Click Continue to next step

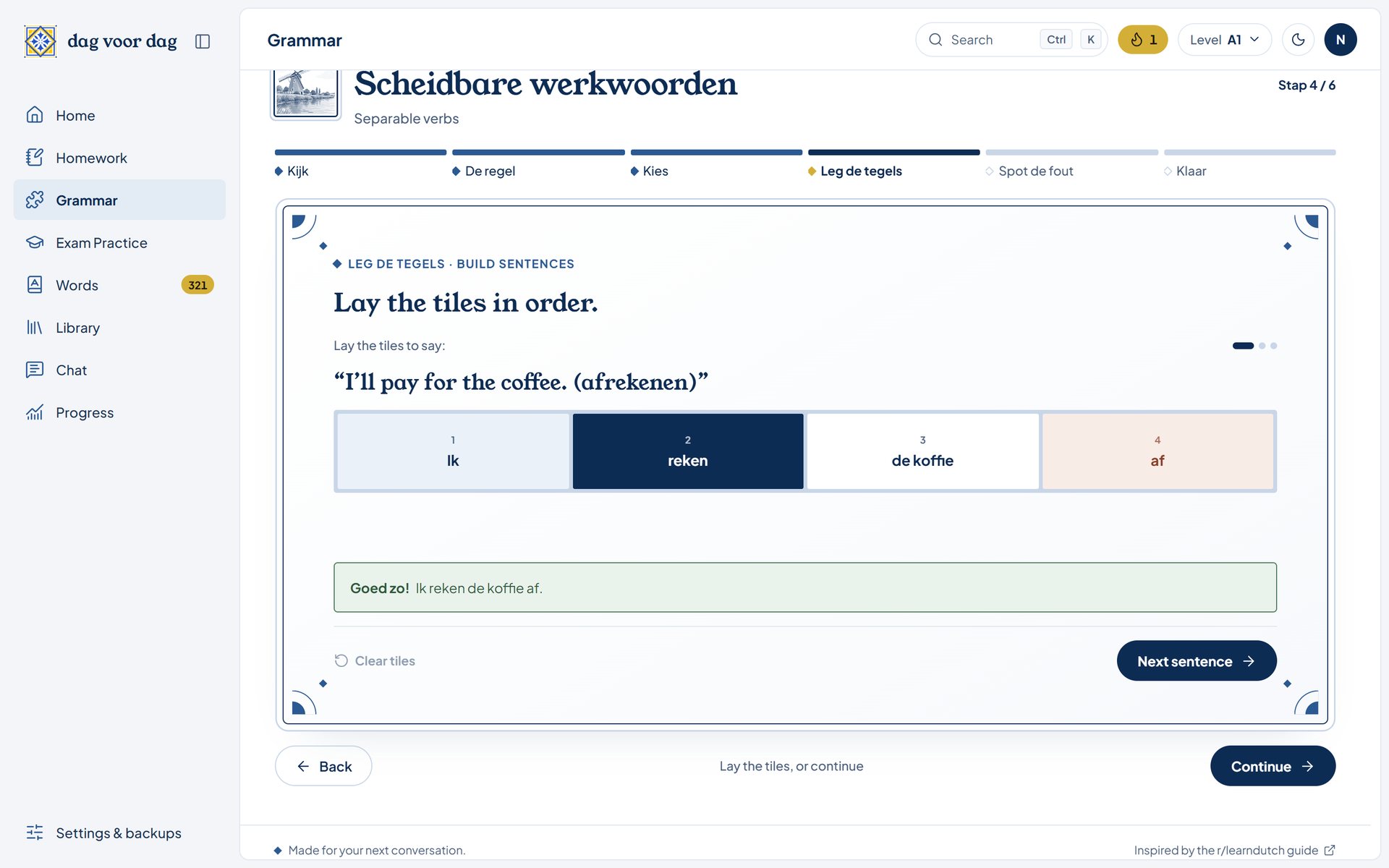[1273, 766]
